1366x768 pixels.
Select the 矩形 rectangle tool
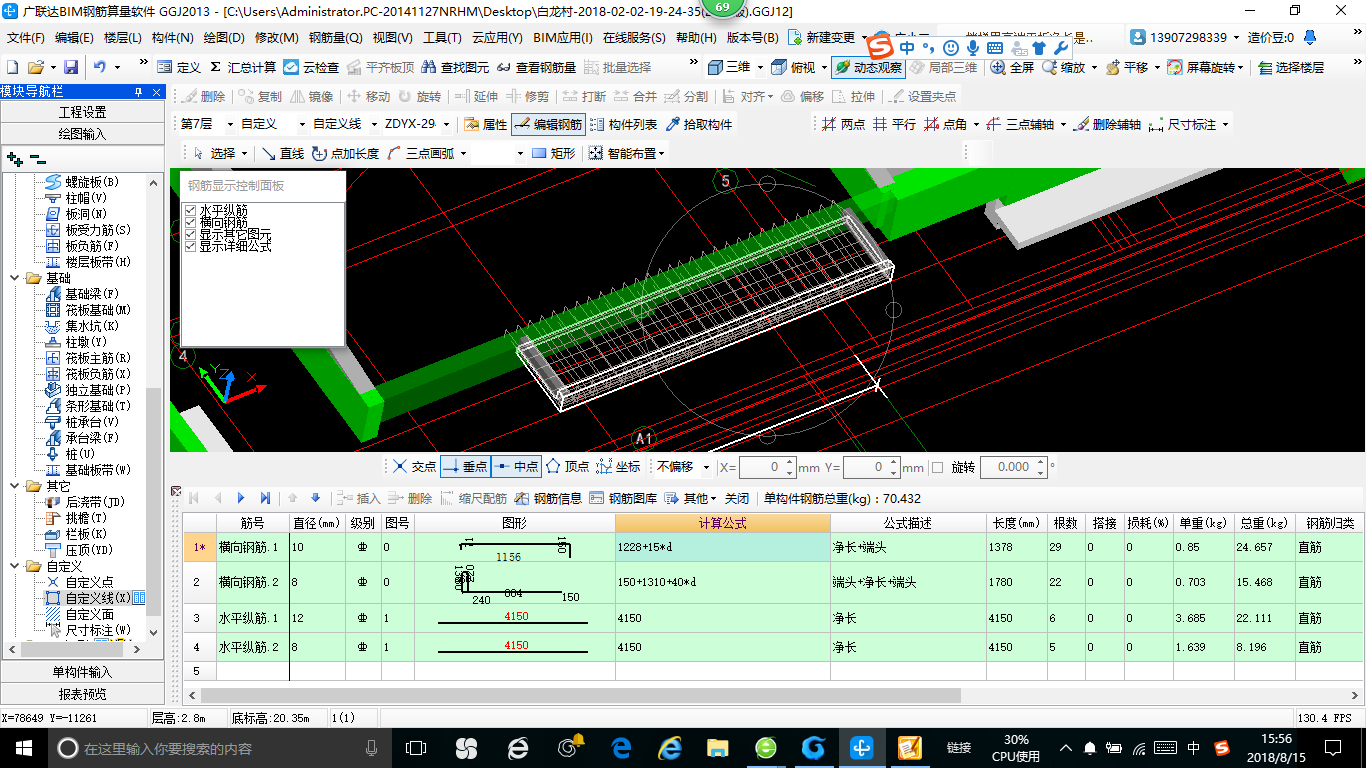[x=554, y=153]
